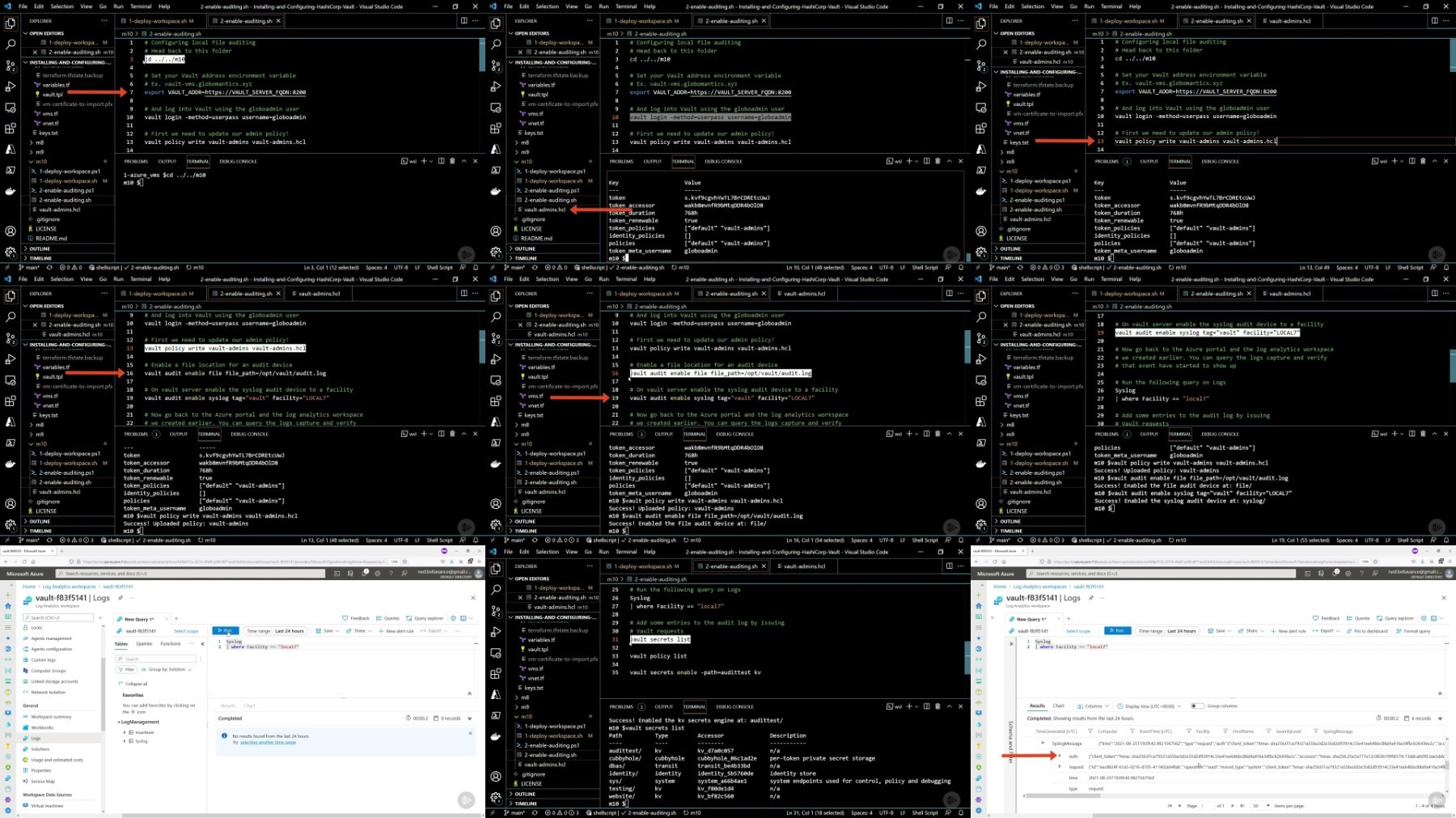Open the Terminal menu in the Ln 31 VS Code window
Viewport: 1456px width, 818px height.
coord(626,552)
